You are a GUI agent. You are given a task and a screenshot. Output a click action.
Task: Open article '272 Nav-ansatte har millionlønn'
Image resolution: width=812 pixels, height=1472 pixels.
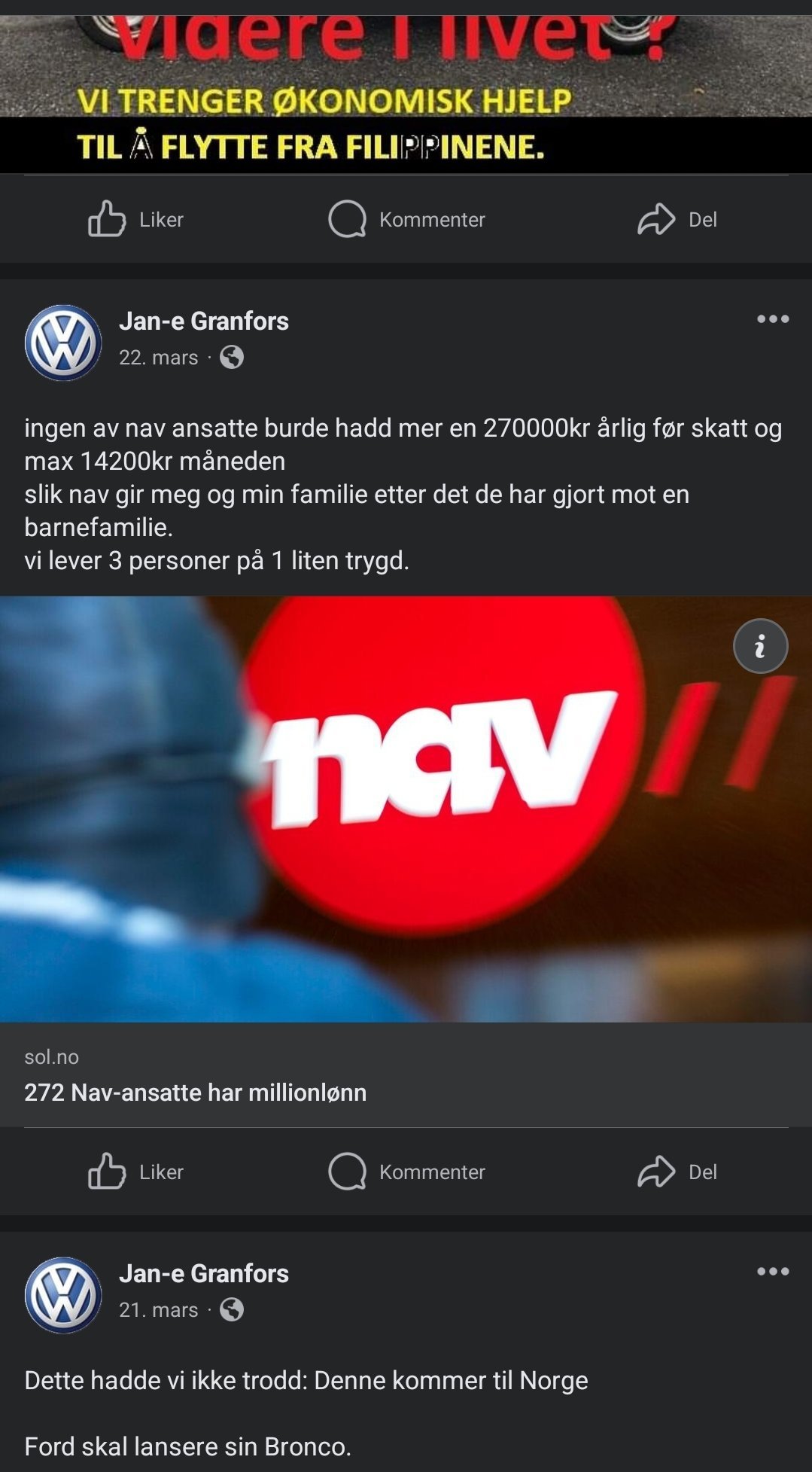pyautogui.click(x=196, y=1092)
